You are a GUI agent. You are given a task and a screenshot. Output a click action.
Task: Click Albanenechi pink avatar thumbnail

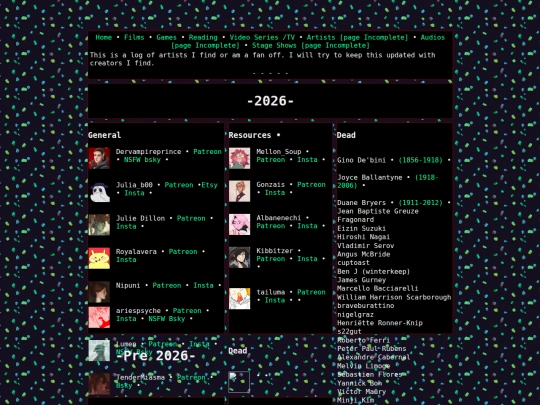240,225
